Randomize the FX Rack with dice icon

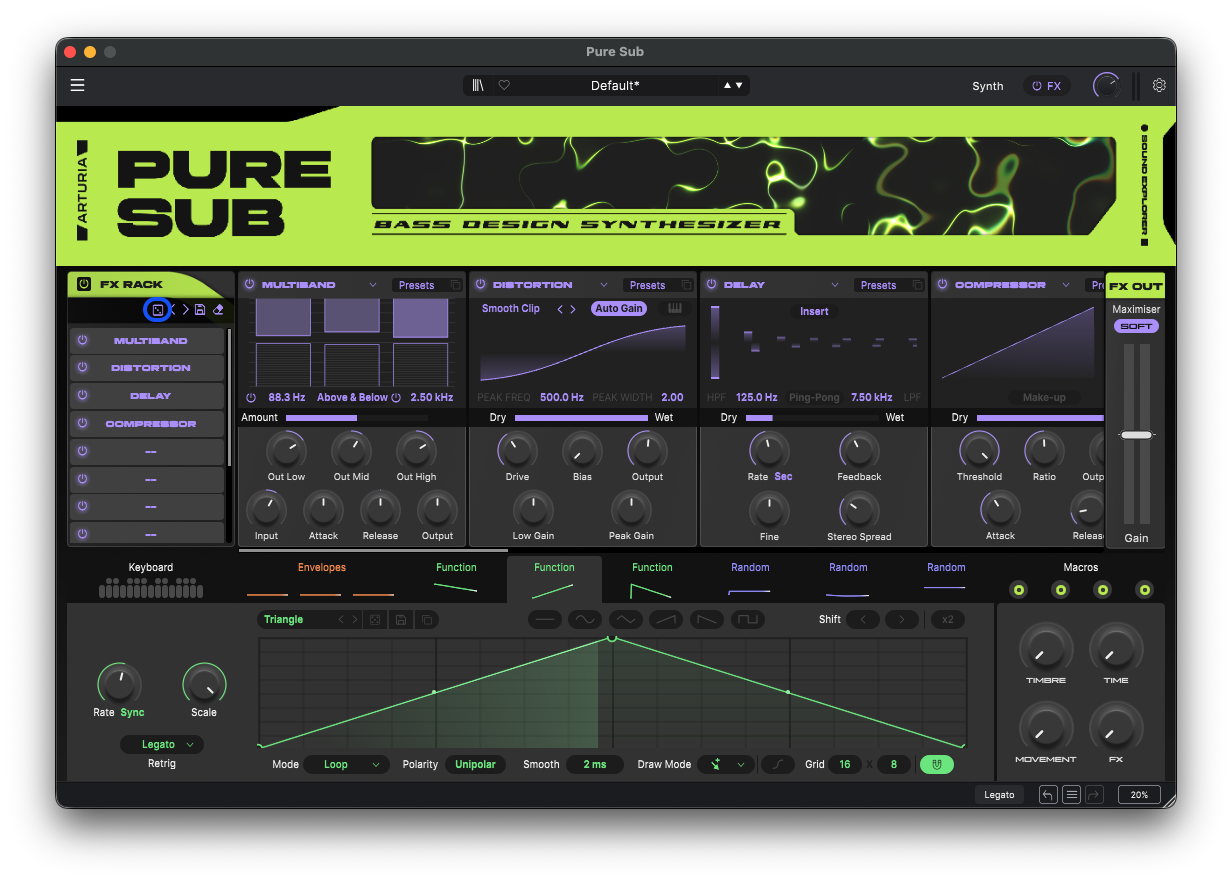point(157,310)
